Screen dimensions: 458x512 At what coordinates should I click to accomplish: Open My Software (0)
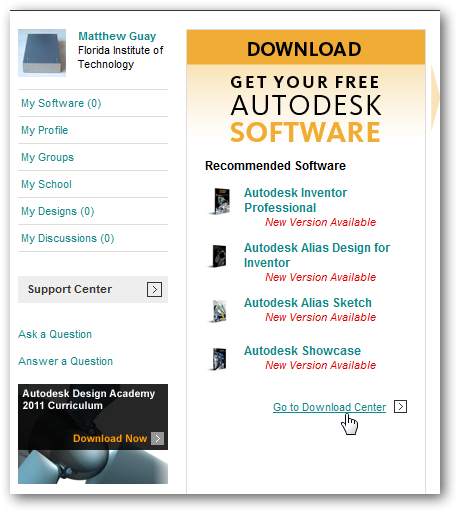[x=61, y=103]
